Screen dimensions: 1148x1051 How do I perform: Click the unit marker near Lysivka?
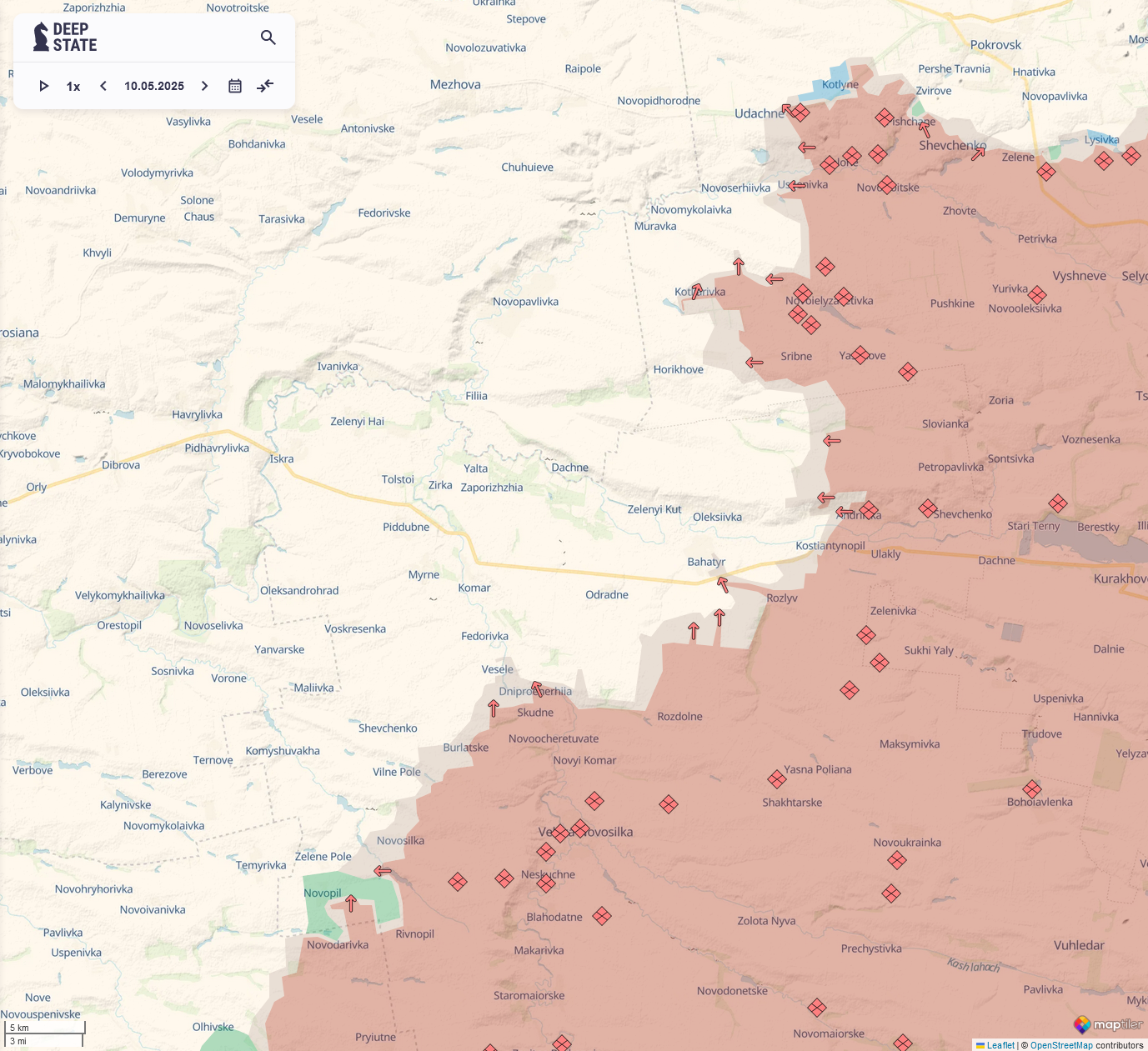pos(1104,161)
